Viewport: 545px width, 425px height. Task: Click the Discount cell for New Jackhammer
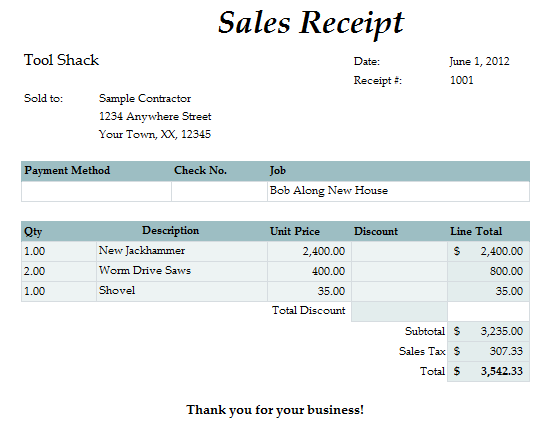pyautogui.click(x=399, y=251)
